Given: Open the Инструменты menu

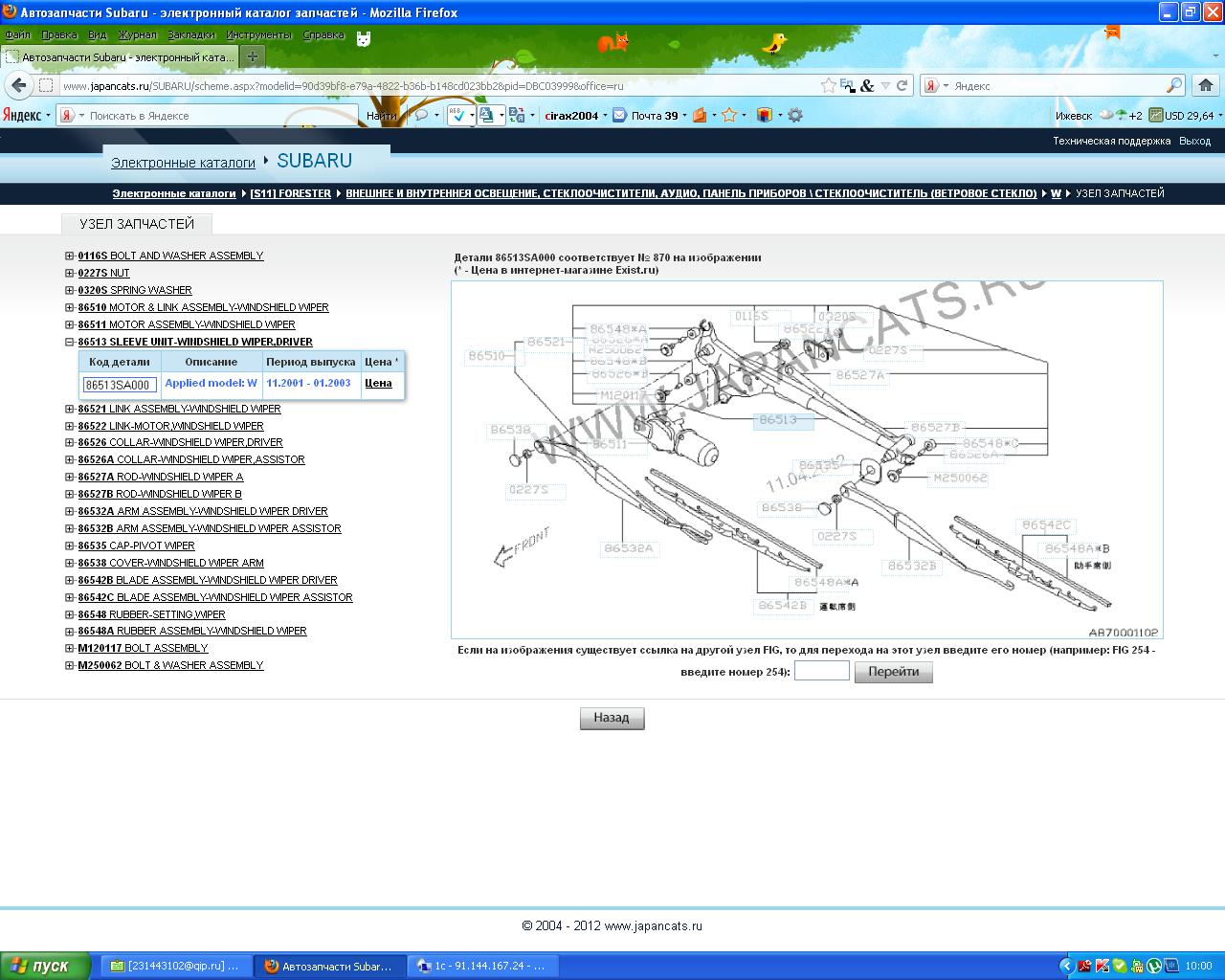Looking at the screenshot, I should coord(258,35).
